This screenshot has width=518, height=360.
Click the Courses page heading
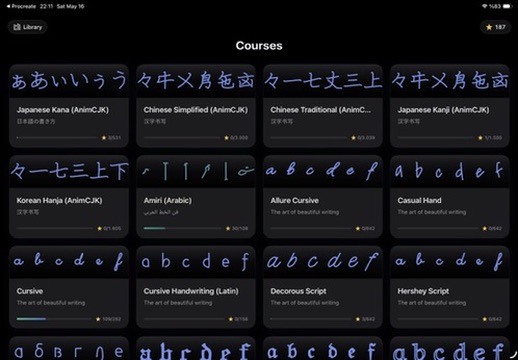[259, 46]
